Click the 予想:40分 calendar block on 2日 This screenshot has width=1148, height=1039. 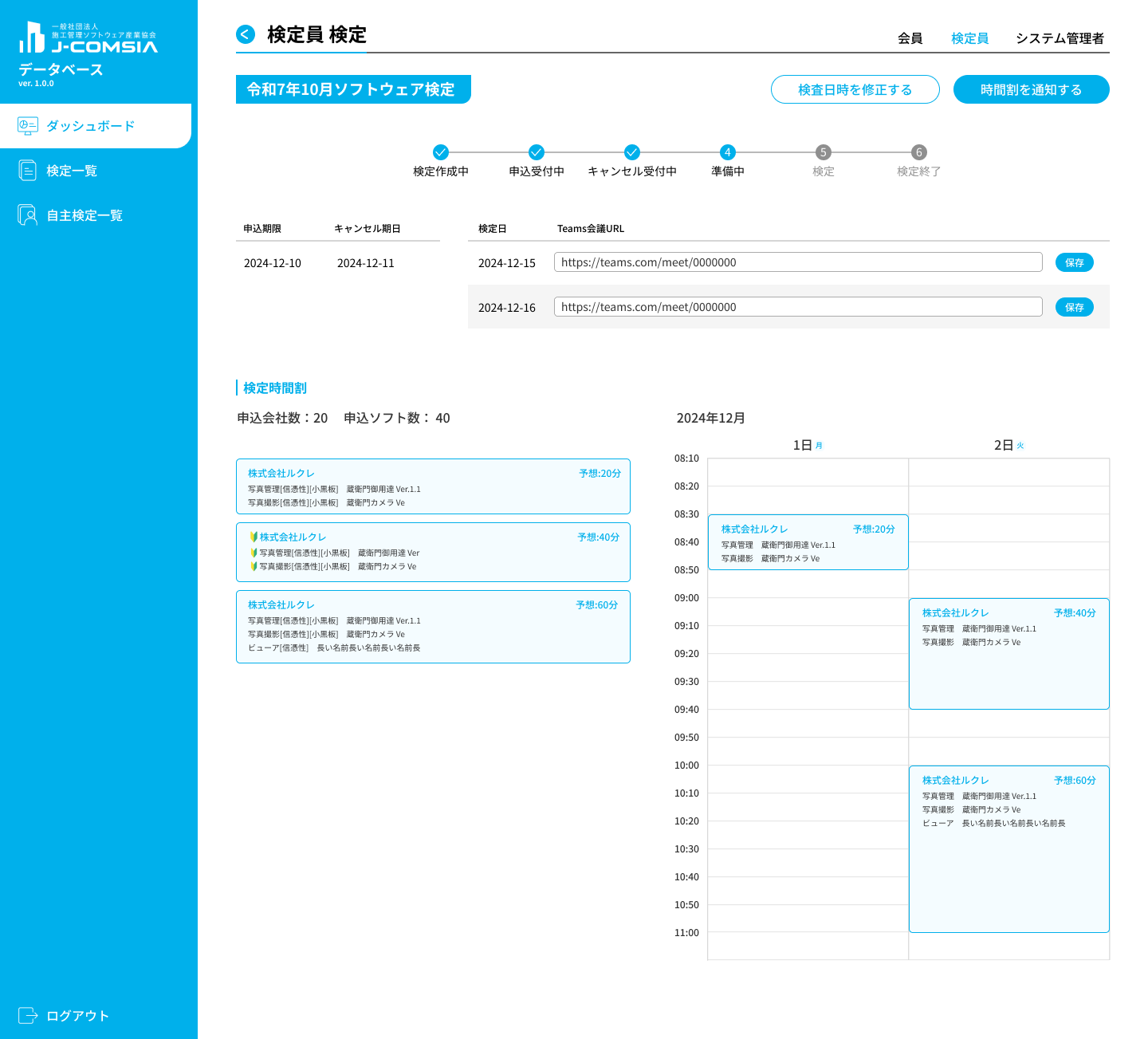(x=1008, y=654)
